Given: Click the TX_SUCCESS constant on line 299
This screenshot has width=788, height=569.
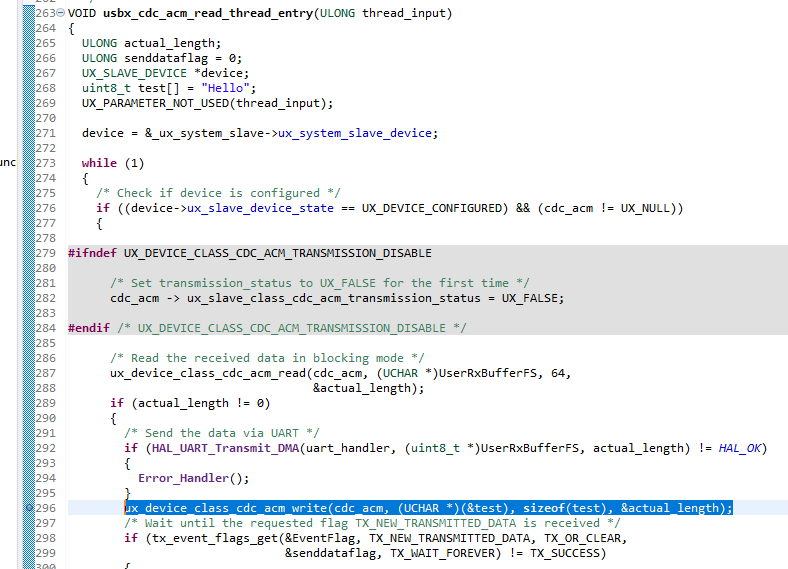Looking at the screenshot, I should (x=565, y=553).
